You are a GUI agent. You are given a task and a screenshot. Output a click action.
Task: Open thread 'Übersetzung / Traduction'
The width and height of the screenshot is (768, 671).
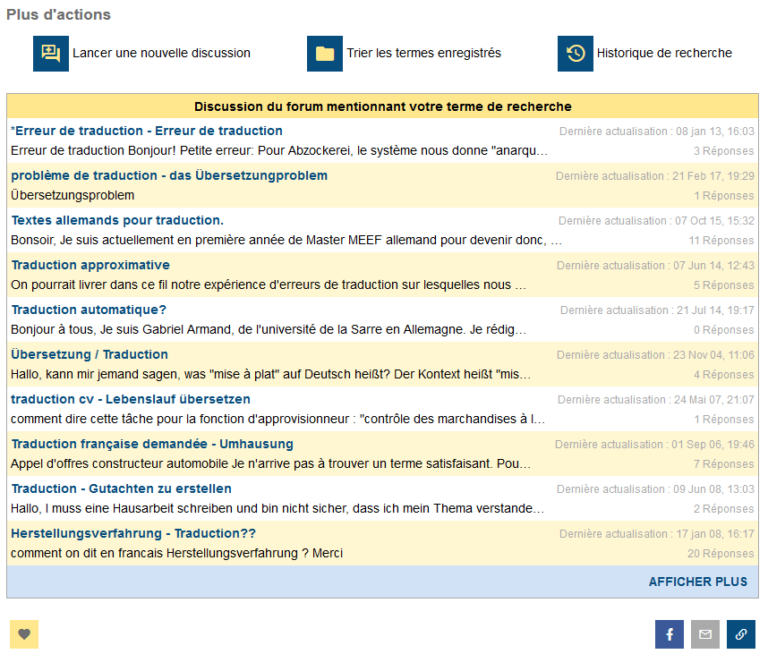(90, 354)
